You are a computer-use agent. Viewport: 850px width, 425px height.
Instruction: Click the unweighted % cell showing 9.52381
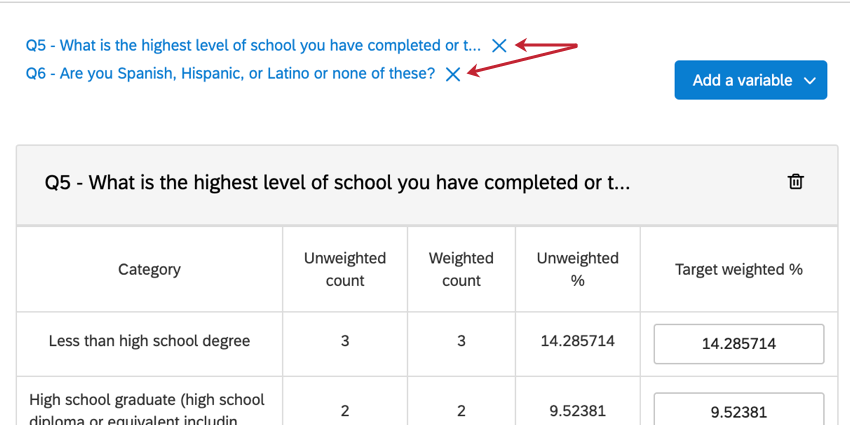tap(578, 410)
